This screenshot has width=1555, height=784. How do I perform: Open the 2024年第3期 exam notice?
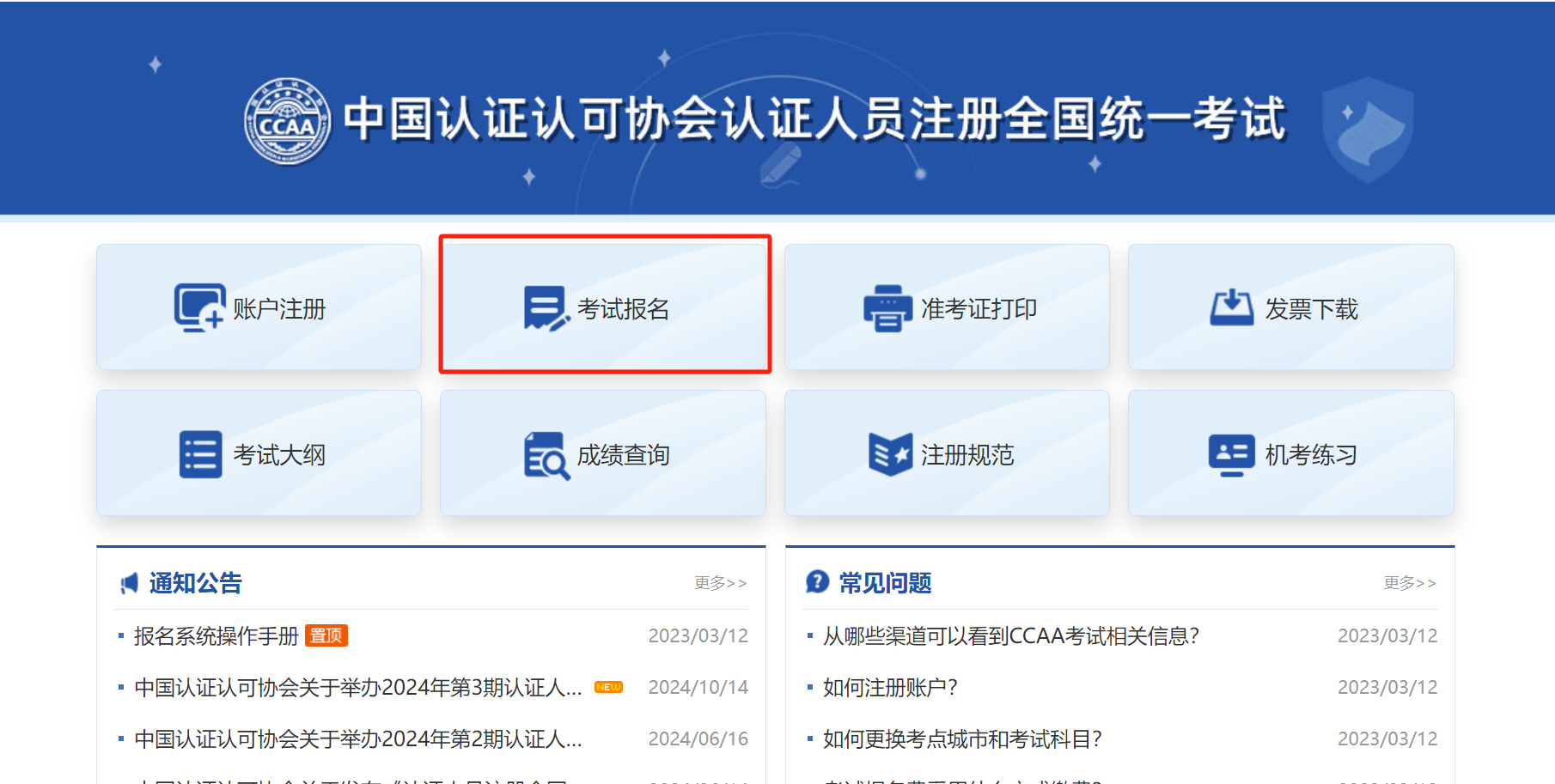point(358,688)
